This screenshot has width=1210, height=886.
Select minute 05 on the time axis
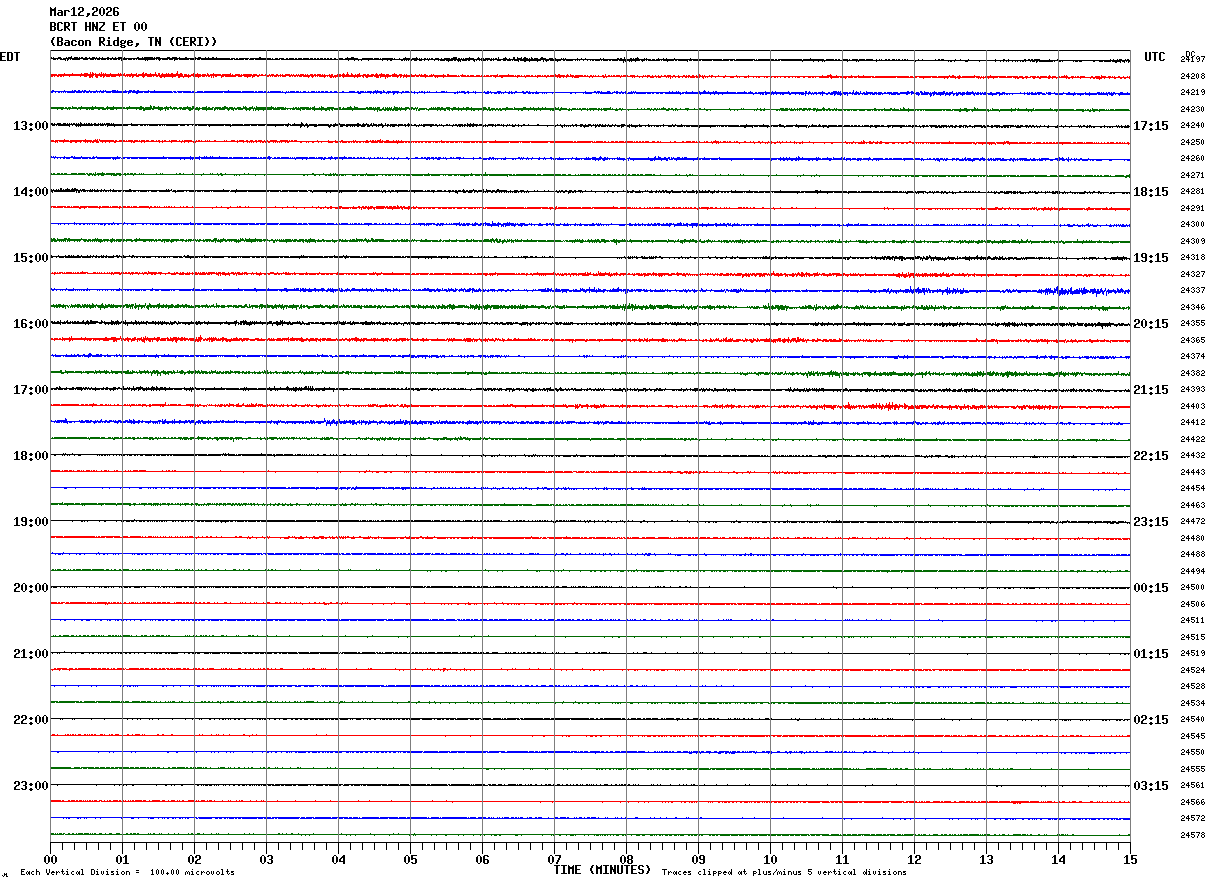(x=410, y=859)
